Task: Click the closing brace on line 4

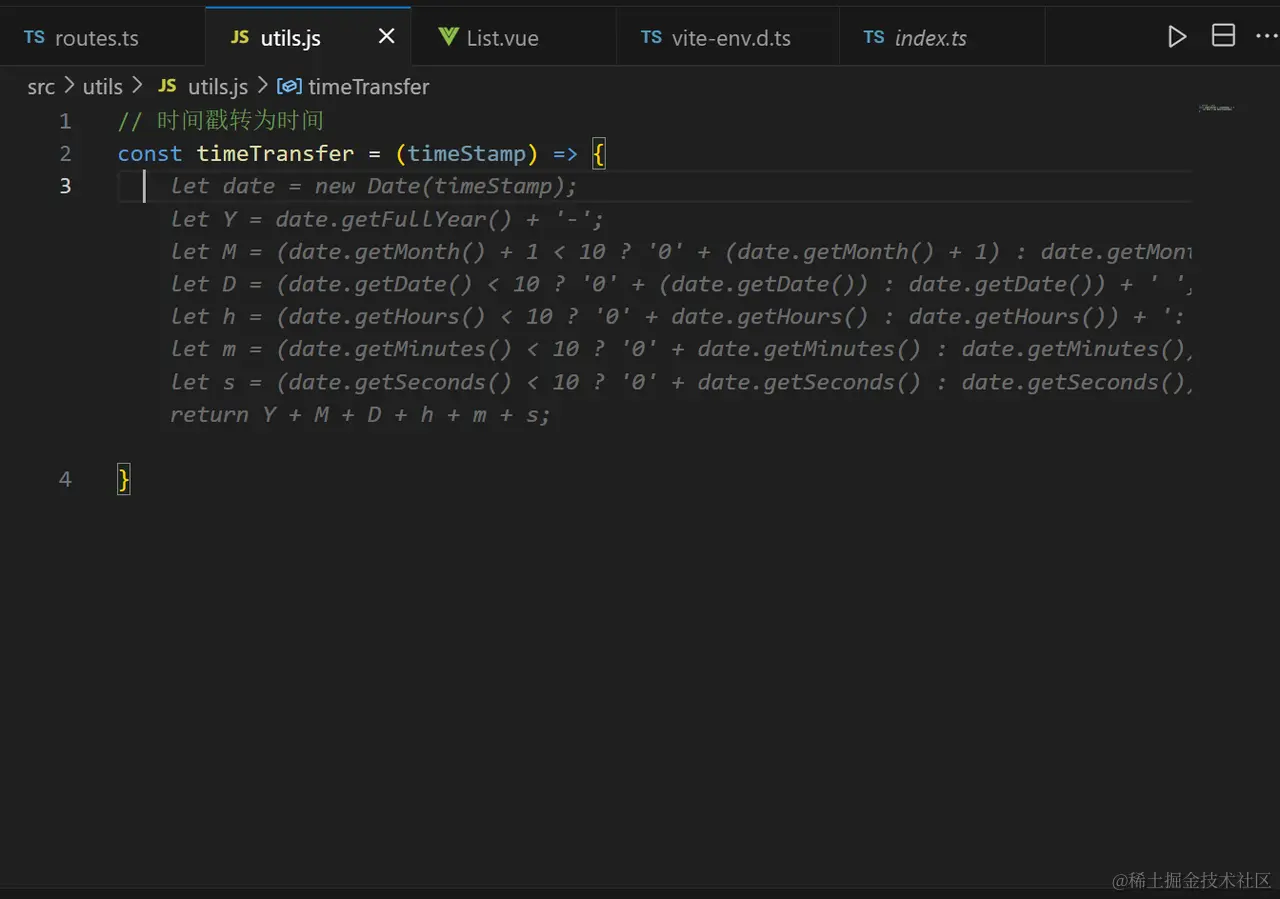Action: click(124, 480)
